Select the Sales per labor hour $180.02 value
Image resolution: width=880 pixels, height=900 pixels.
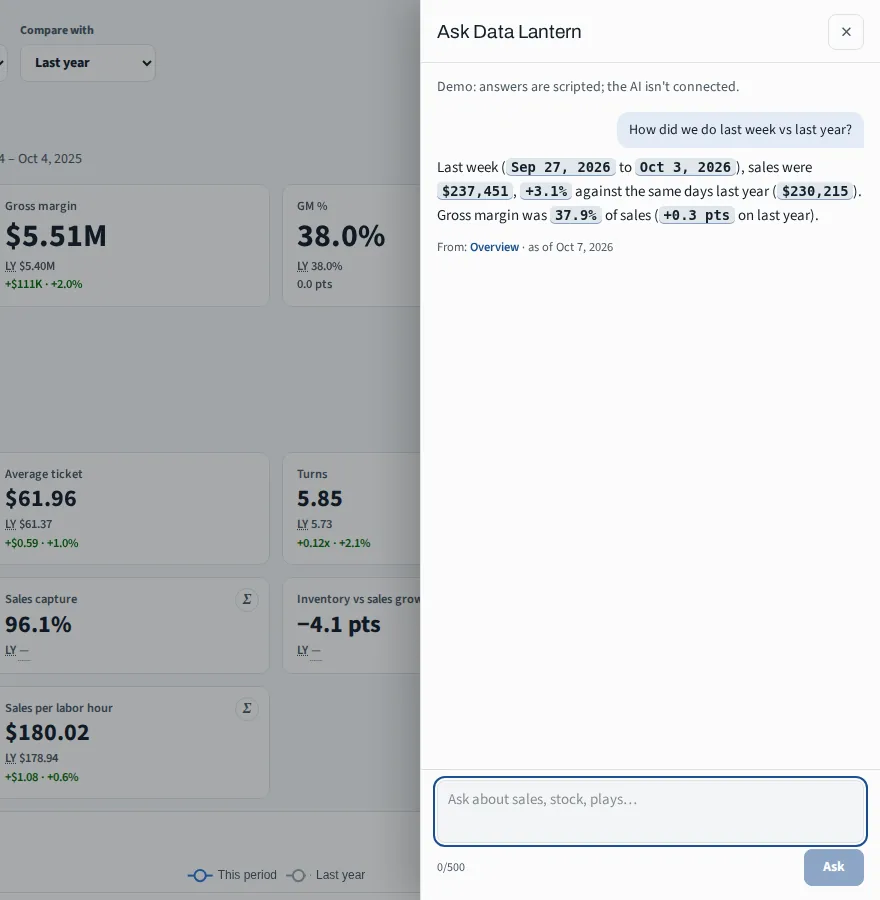coord(47,732)
